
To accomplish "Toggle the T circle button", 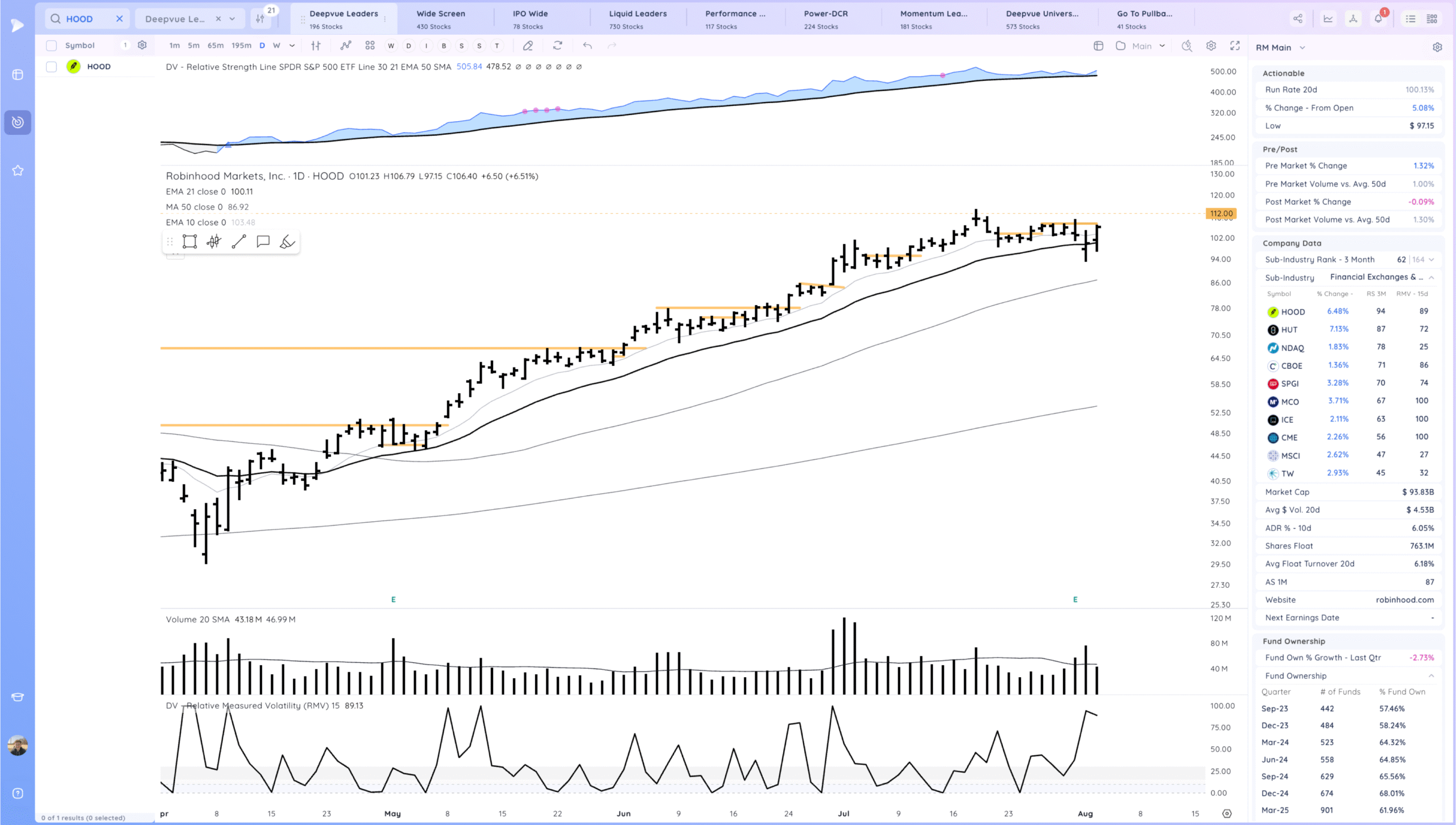I will (x=497, y=46).
